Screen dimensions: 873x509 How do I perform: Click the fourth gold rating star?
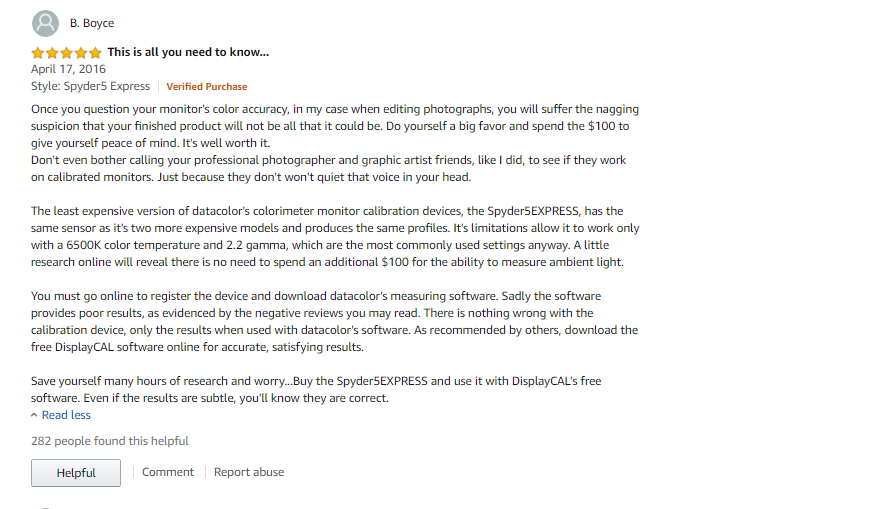[81, 53]
